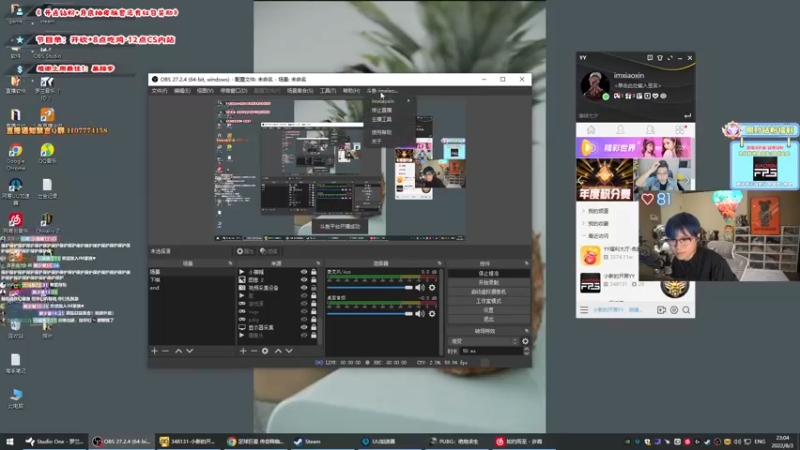The width and height of the screenshot is (800, 450).
Task: Pop out the Sources dock panel icon
Action: click(x=318, y=263)
